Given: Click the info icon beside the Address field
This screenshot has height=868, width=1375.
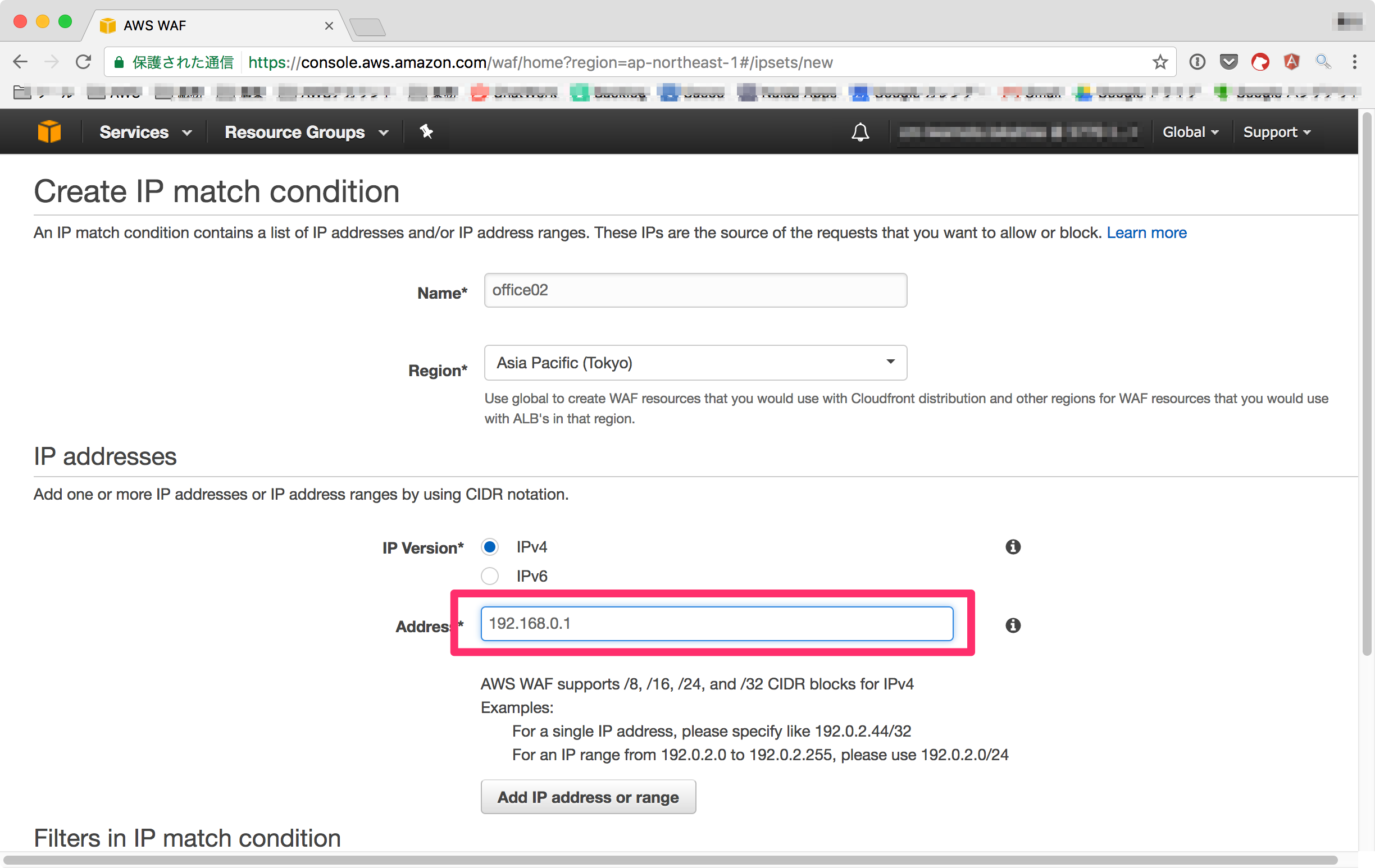Looking at the screenshot, I should click(1012, 625).
